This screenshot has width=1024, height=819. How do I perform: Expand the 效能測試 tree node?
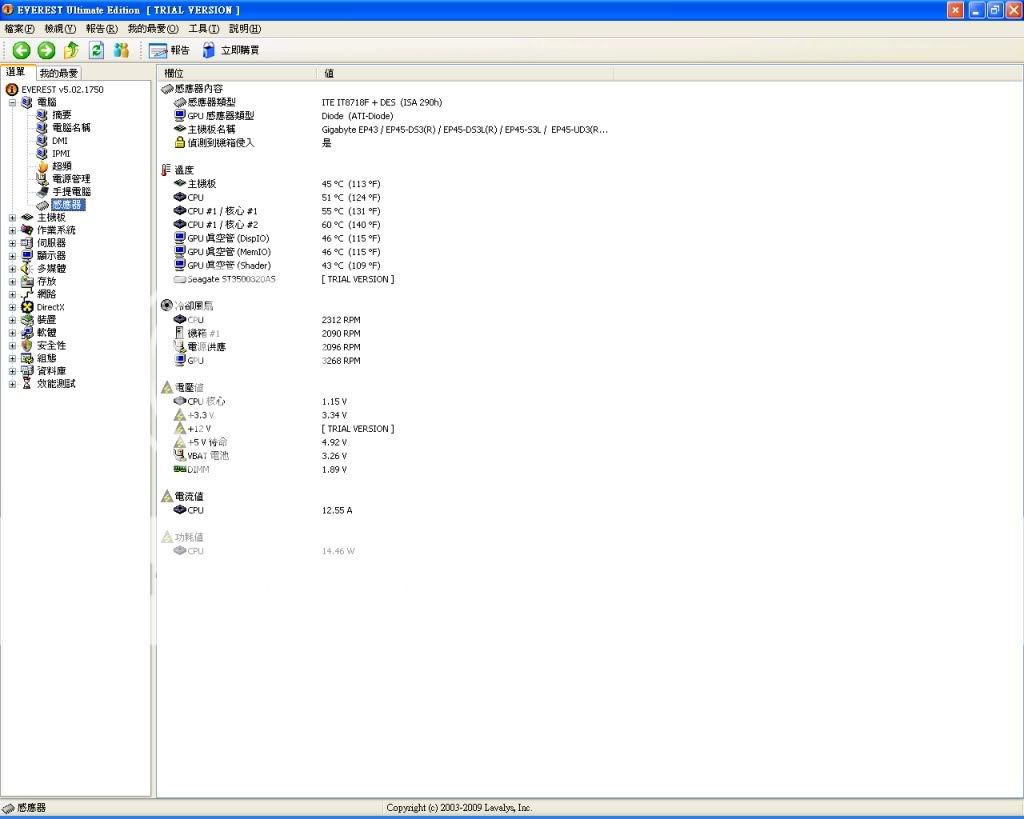point(12,384)
